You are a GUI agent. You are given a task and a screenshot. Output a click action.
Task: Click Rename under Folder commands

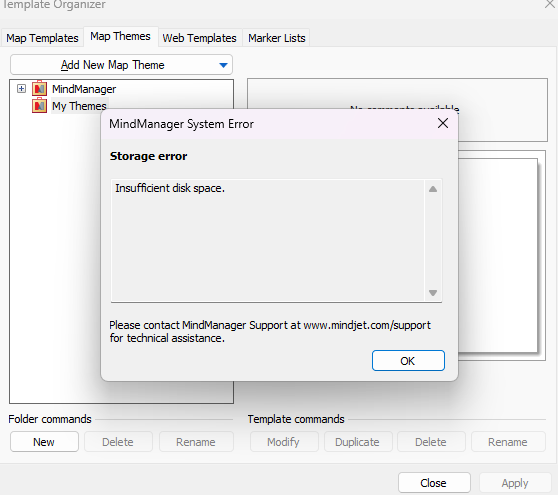tap(196, 442)
